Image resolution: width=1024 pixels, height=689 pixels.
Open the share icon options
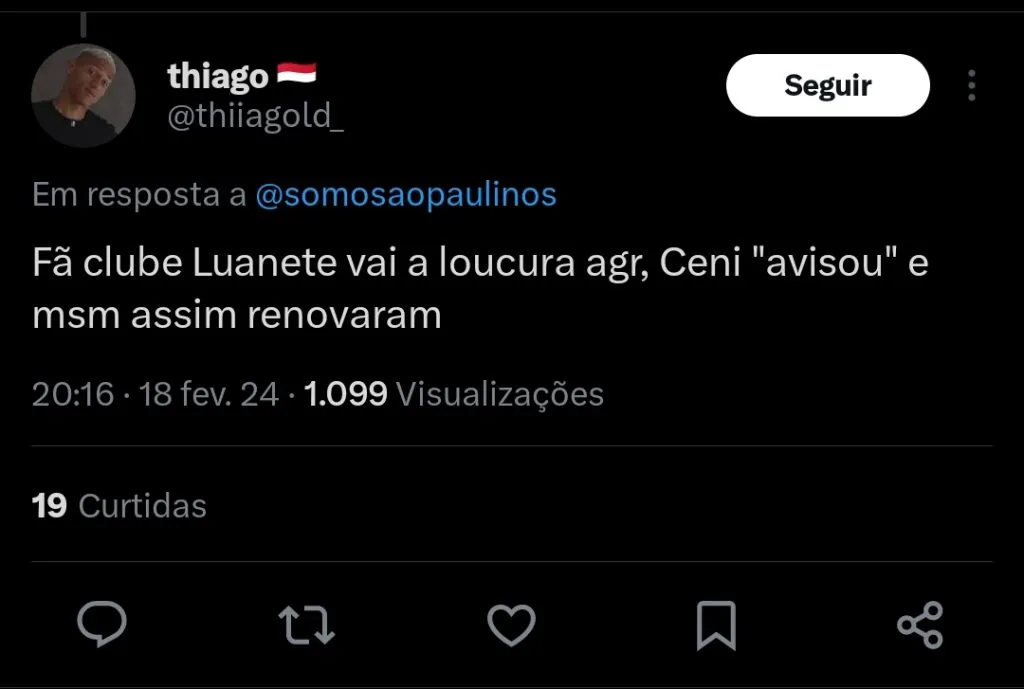pyautogui.click(x=919, y=625)
